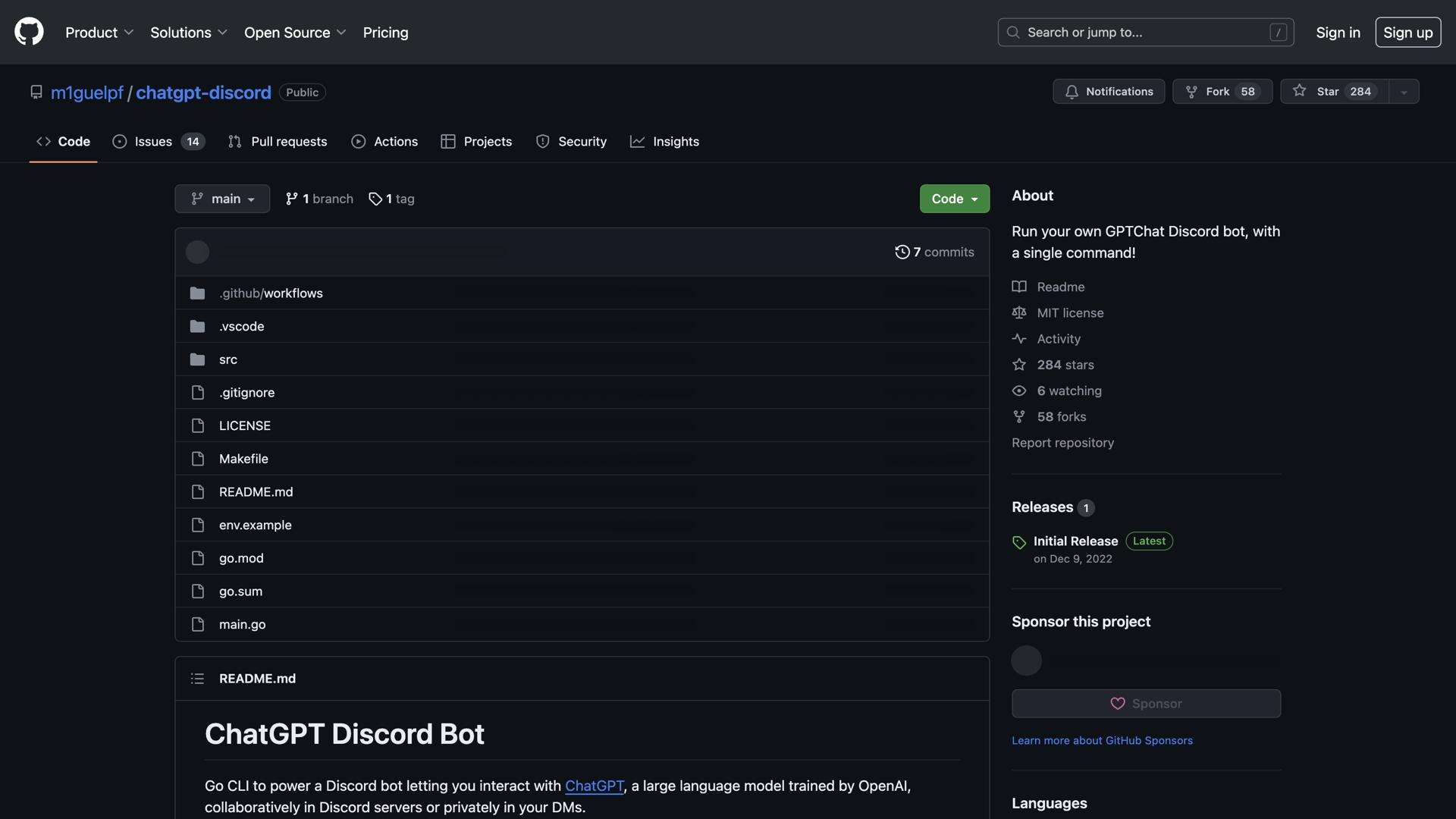This screenshot has height=819, width=1456.
Task: Select the repository book icon beside m1guelpf
Action: click(x=36, y=92)
